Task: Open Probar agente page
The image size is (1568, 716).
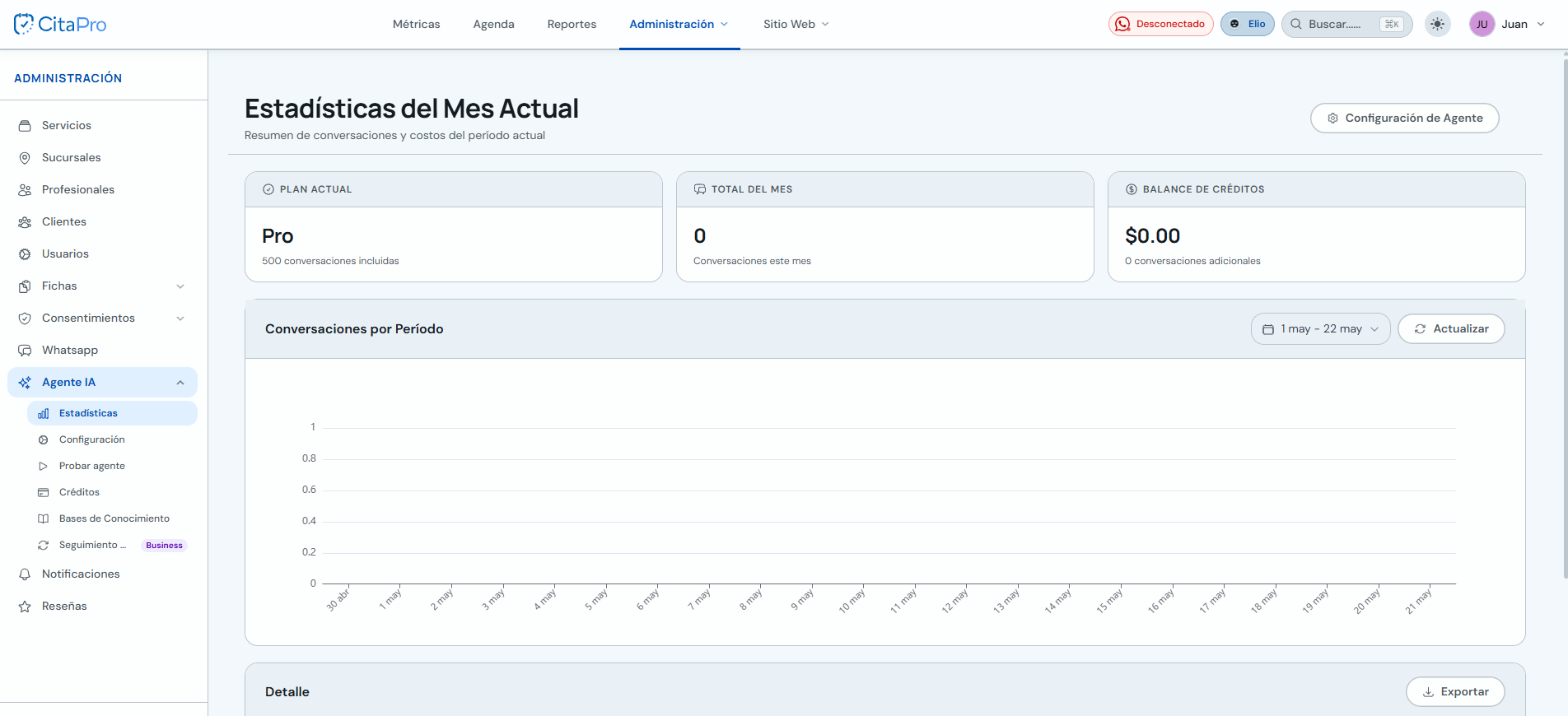Action: (113, 466)
